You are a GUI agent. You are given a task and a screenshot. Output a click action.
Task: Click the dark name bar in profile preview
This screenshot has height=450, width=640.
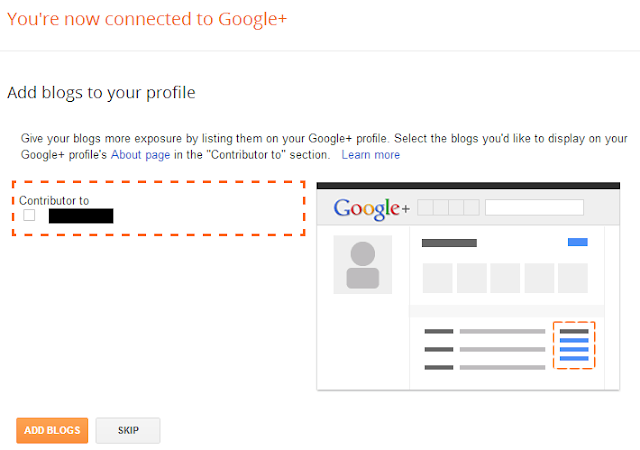coord(449,243)
